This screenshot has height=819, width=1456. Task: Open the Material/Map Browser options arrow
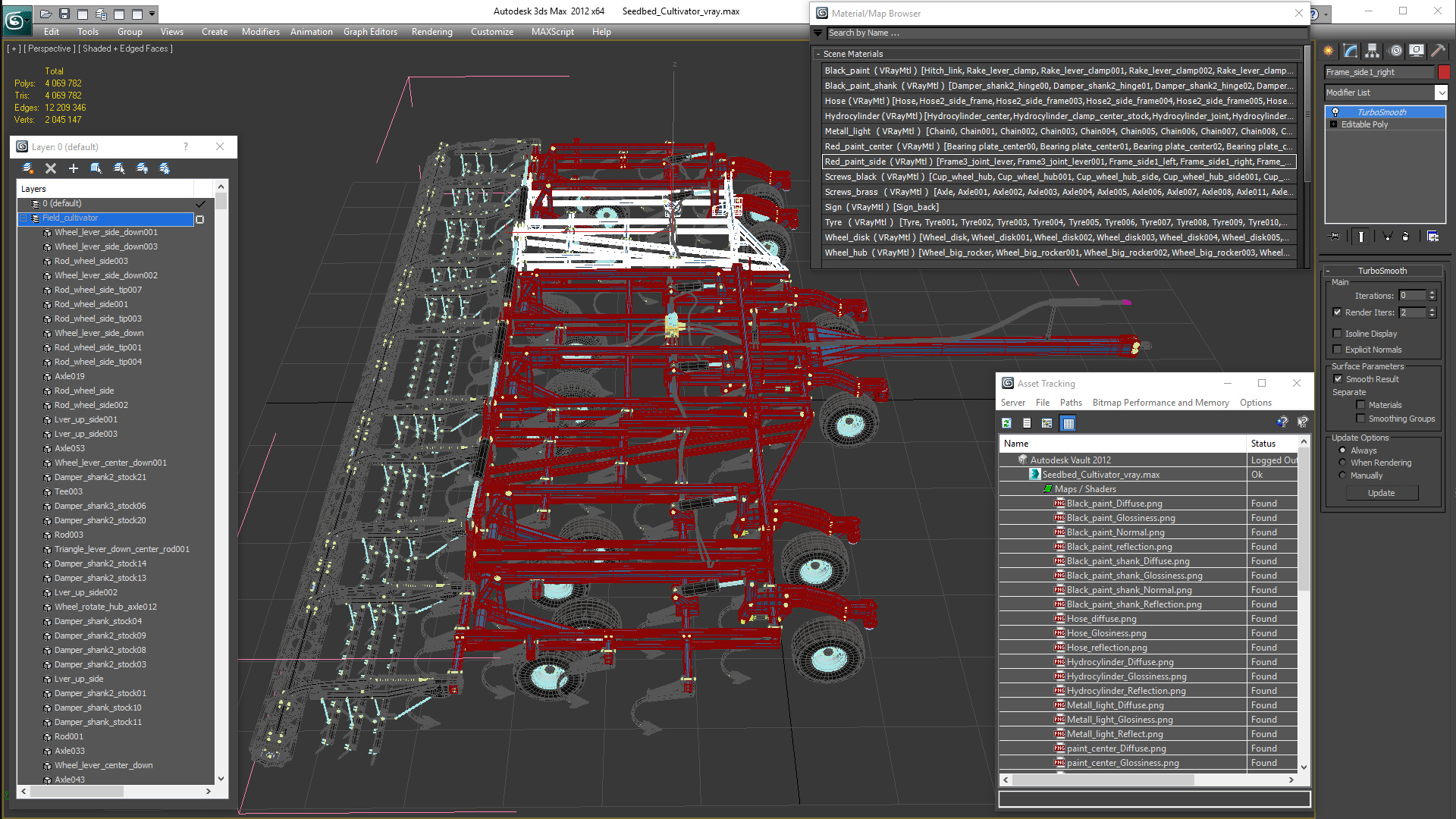[817, 33]
